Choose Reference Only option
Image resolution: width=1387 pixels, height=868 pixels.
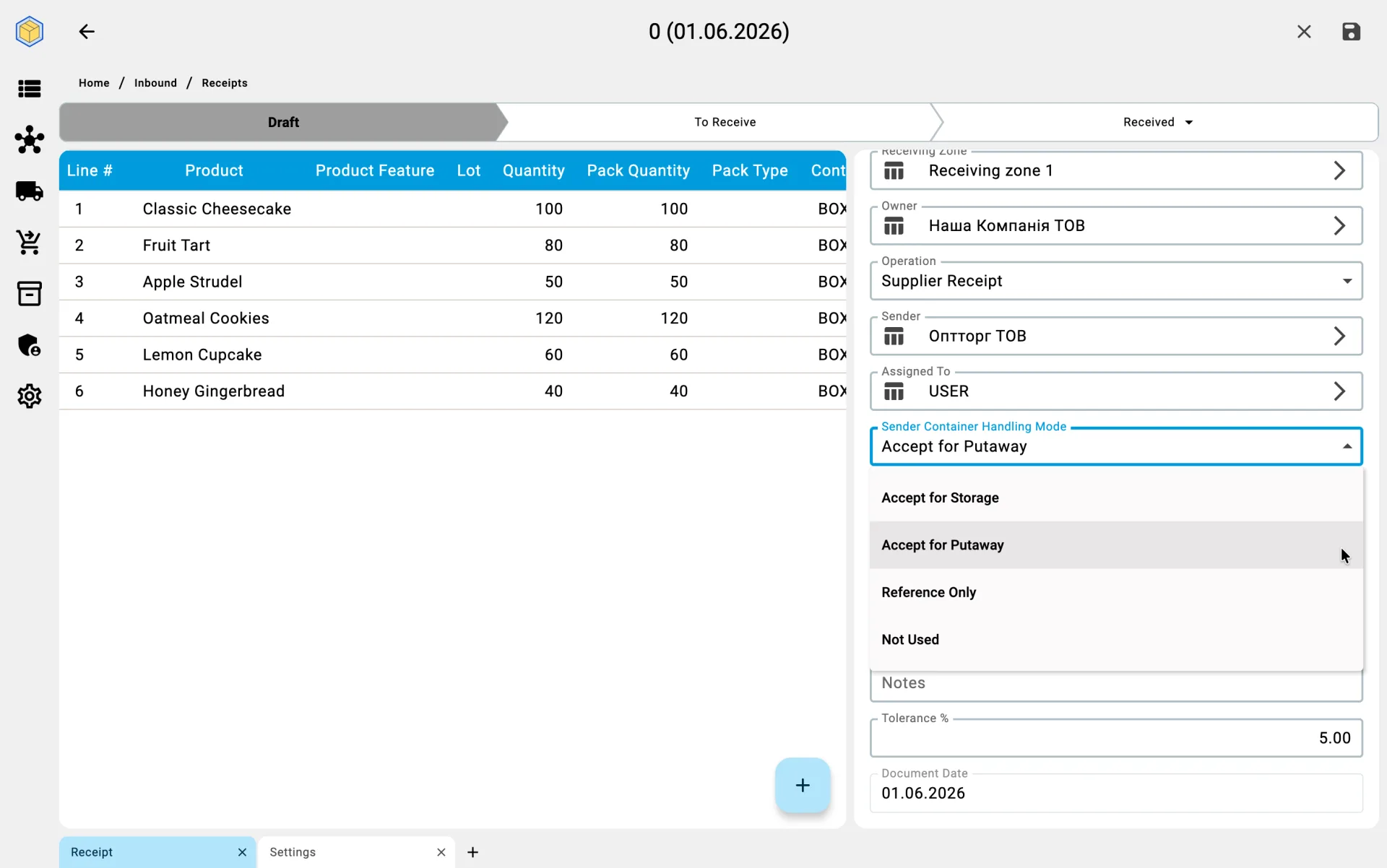[1116, 592]
